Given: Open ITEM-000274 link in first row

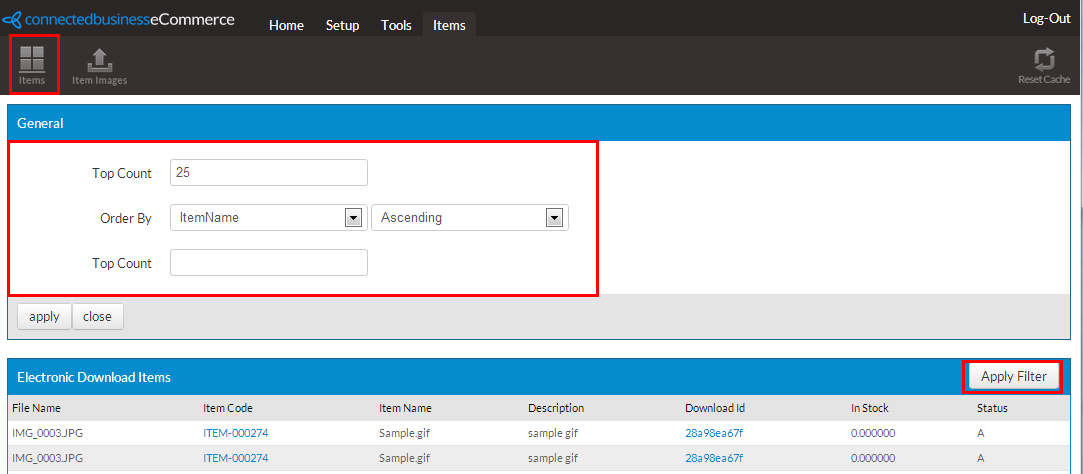Looking at the screenshot, I should pyautogui.click(x=236, y=433).
